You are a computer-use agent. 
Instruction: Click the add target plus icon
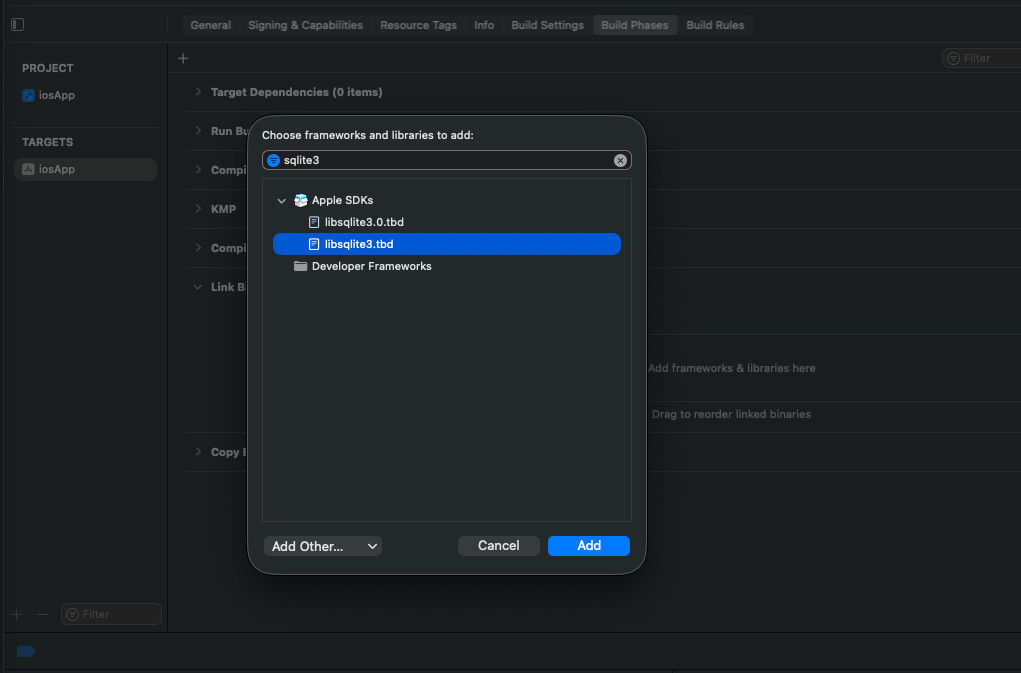[17, 614]
